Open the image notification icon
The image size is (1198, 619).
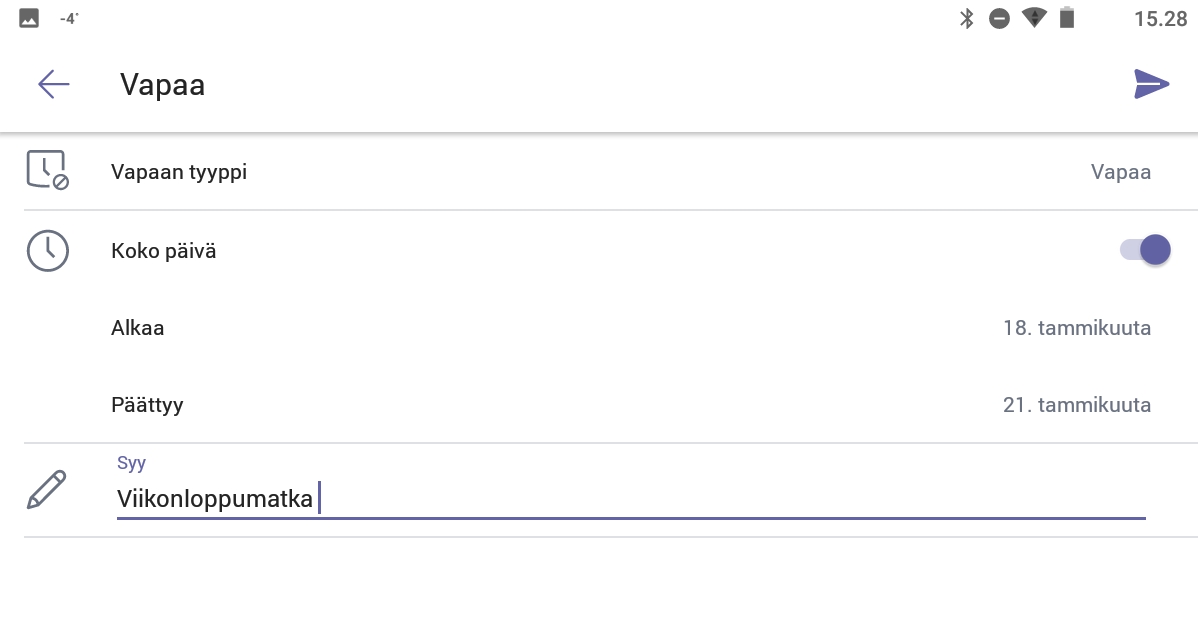[x=29, y=18]
